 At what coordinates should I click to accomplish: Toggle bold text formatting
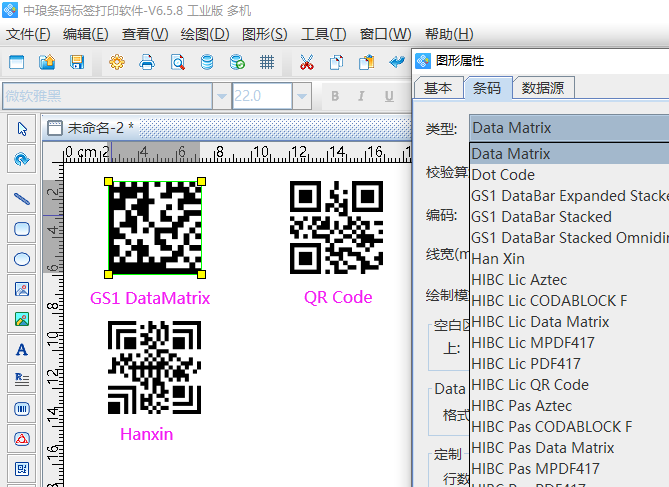334,97
